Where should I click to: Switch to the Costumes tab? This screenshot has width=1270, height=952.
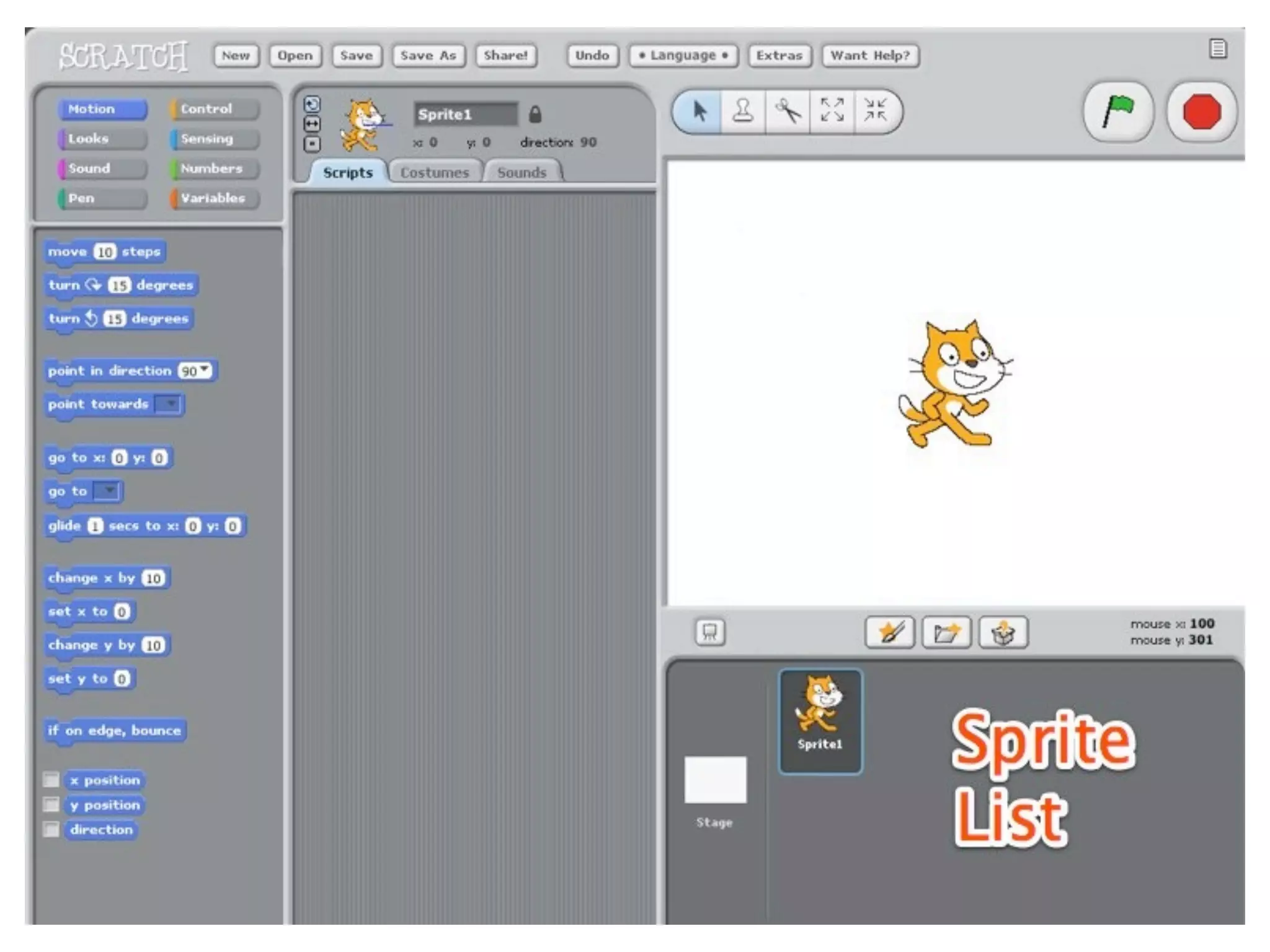pyautogui.click(x=435, y=172)
